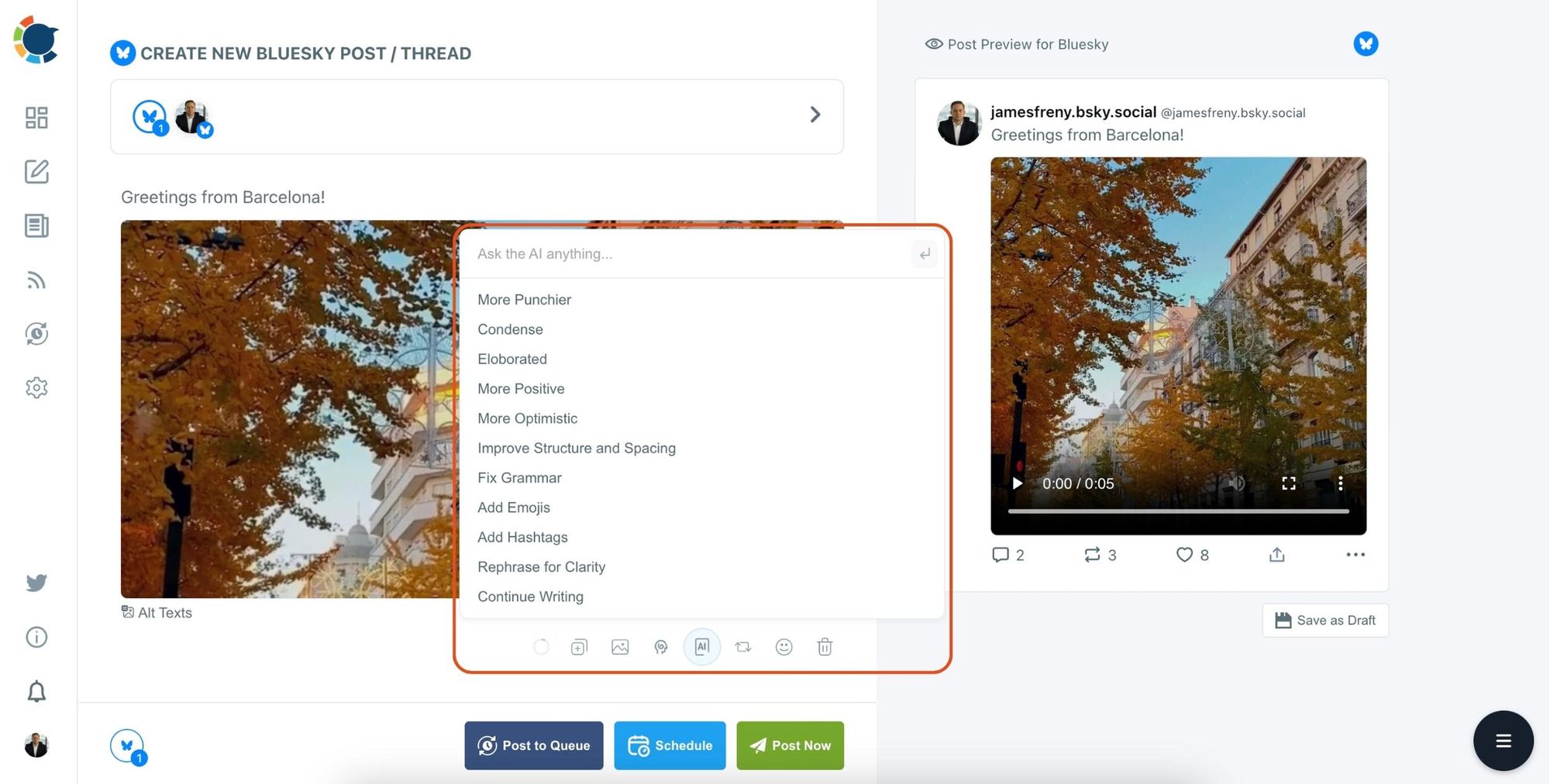
Task: Click the image upload icon in the toolbar
Action: (x=620, y=647)
